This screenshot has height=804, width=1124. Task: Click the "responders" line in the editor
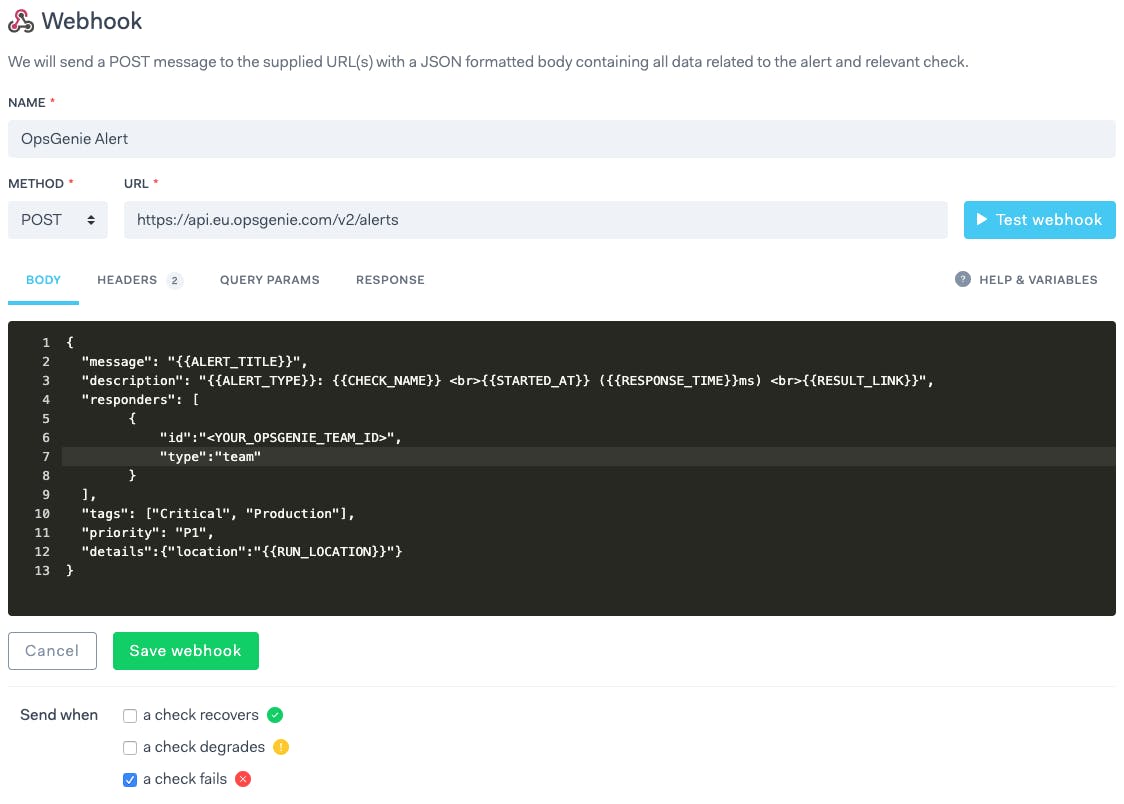[x=140, y=400]
